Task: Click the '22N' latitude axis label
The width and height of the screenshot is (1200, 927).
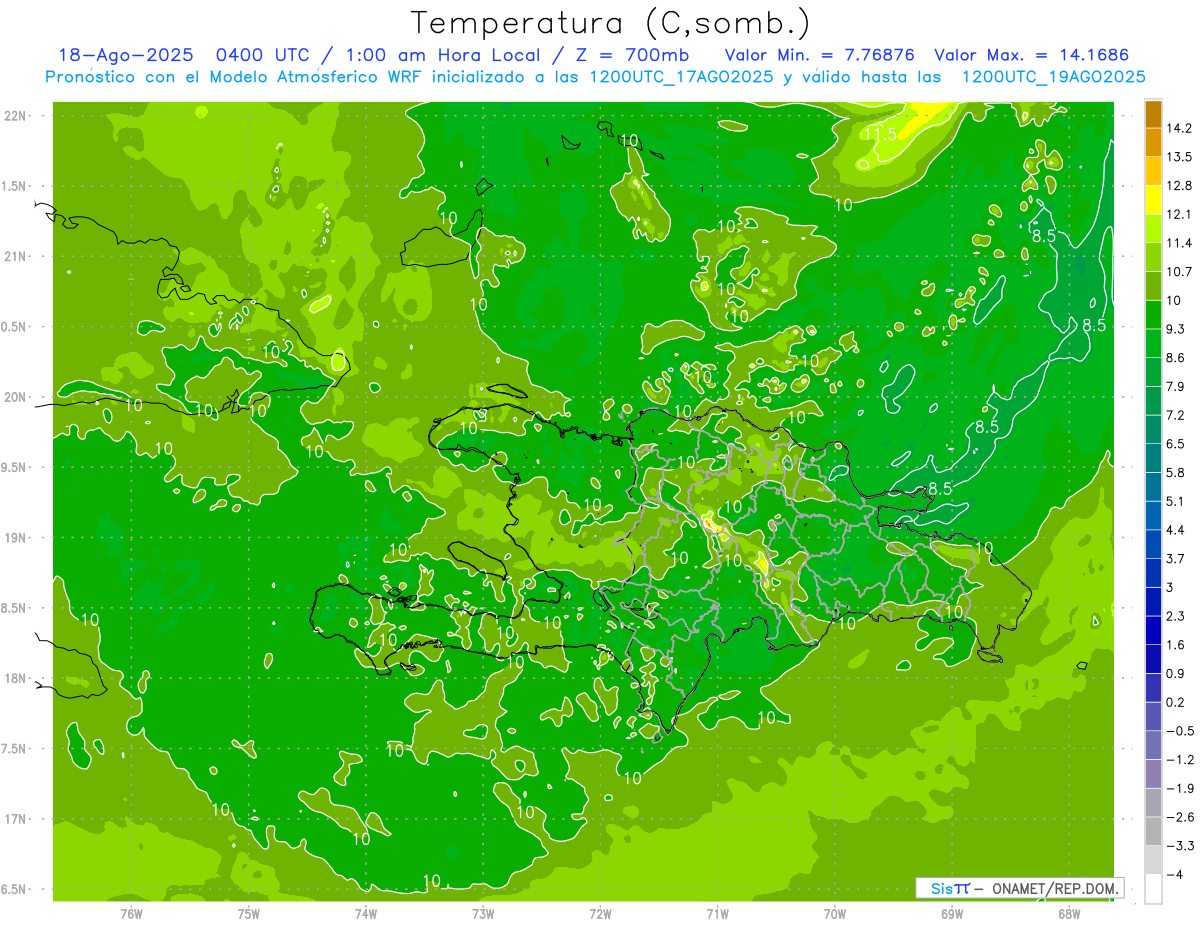Action: coord(16,116)
